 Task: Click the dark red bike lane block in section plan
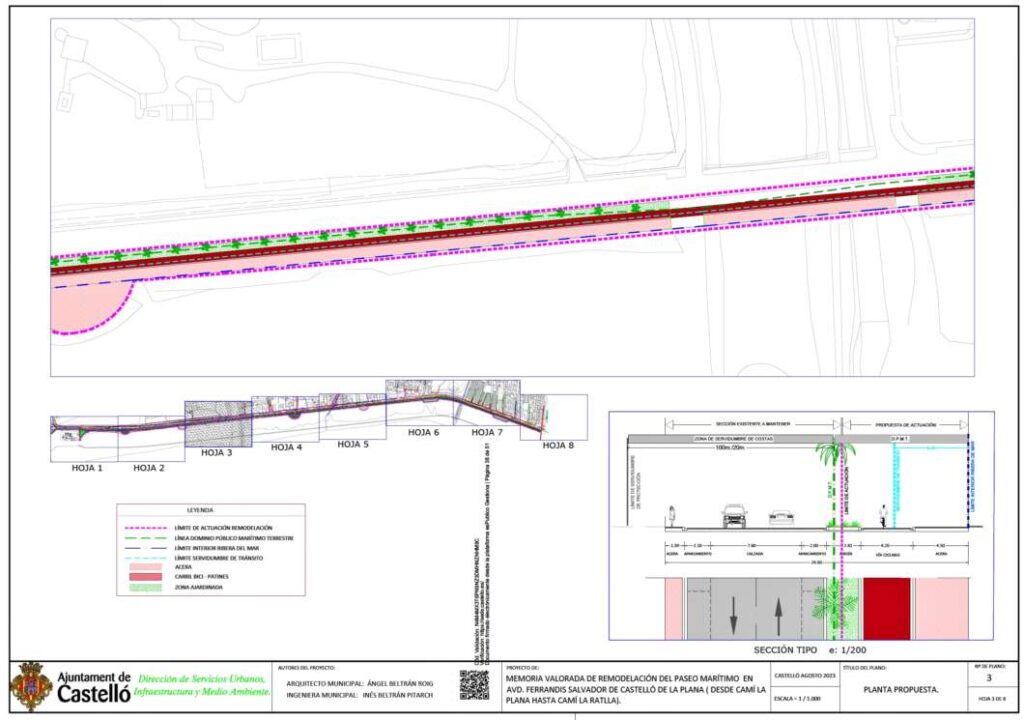point(887,608)
